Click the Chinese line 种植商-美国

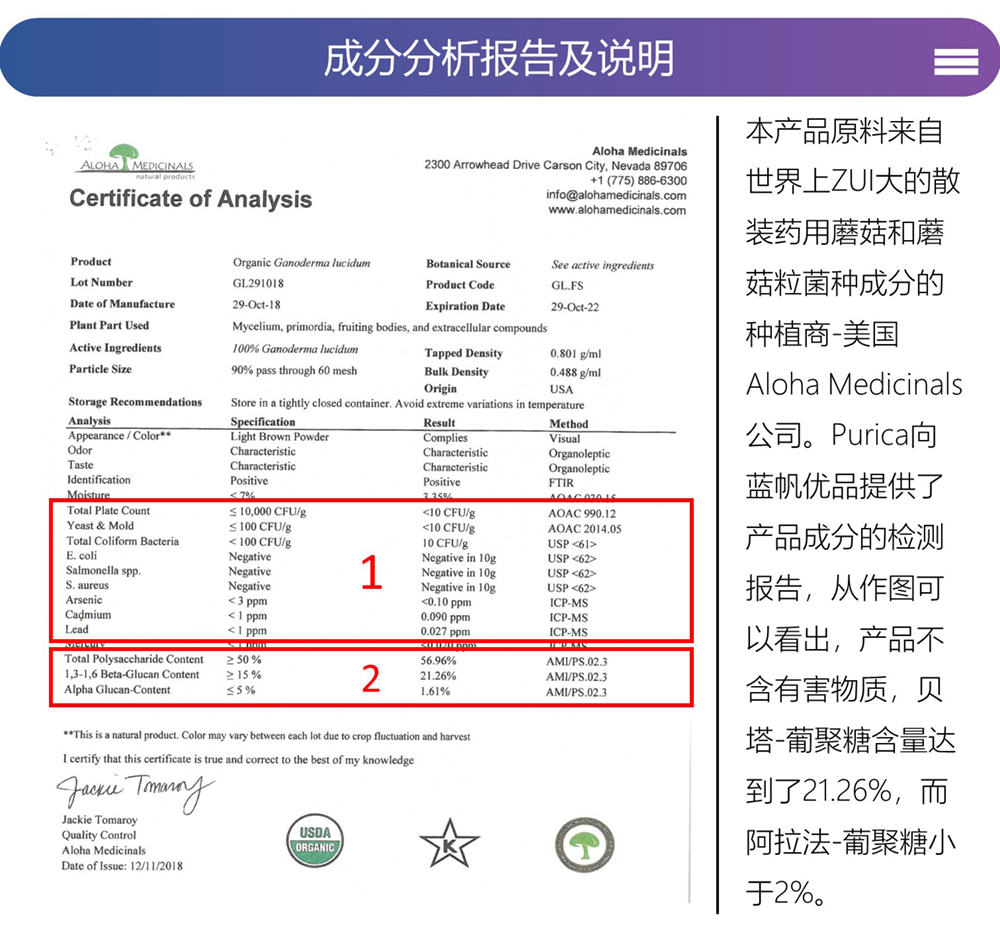tap(822, 335)
